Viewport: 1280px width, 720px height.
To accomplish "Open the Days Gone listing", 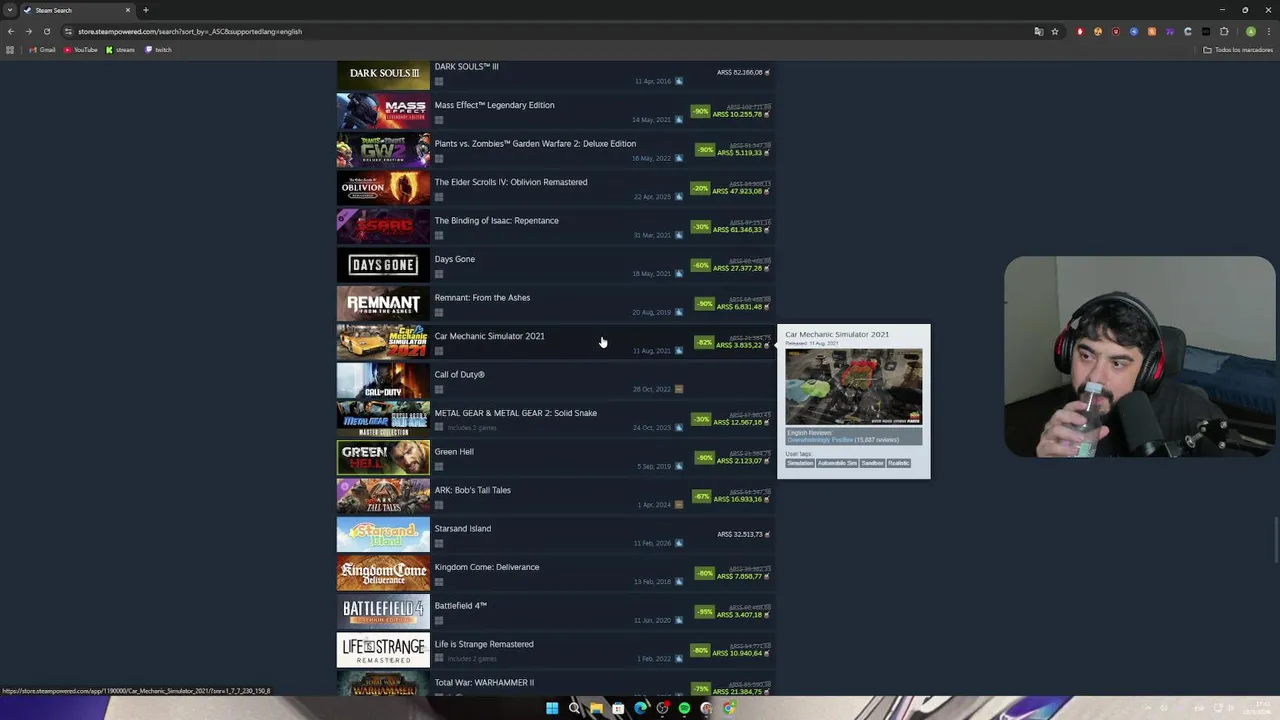I will point(554,266).
